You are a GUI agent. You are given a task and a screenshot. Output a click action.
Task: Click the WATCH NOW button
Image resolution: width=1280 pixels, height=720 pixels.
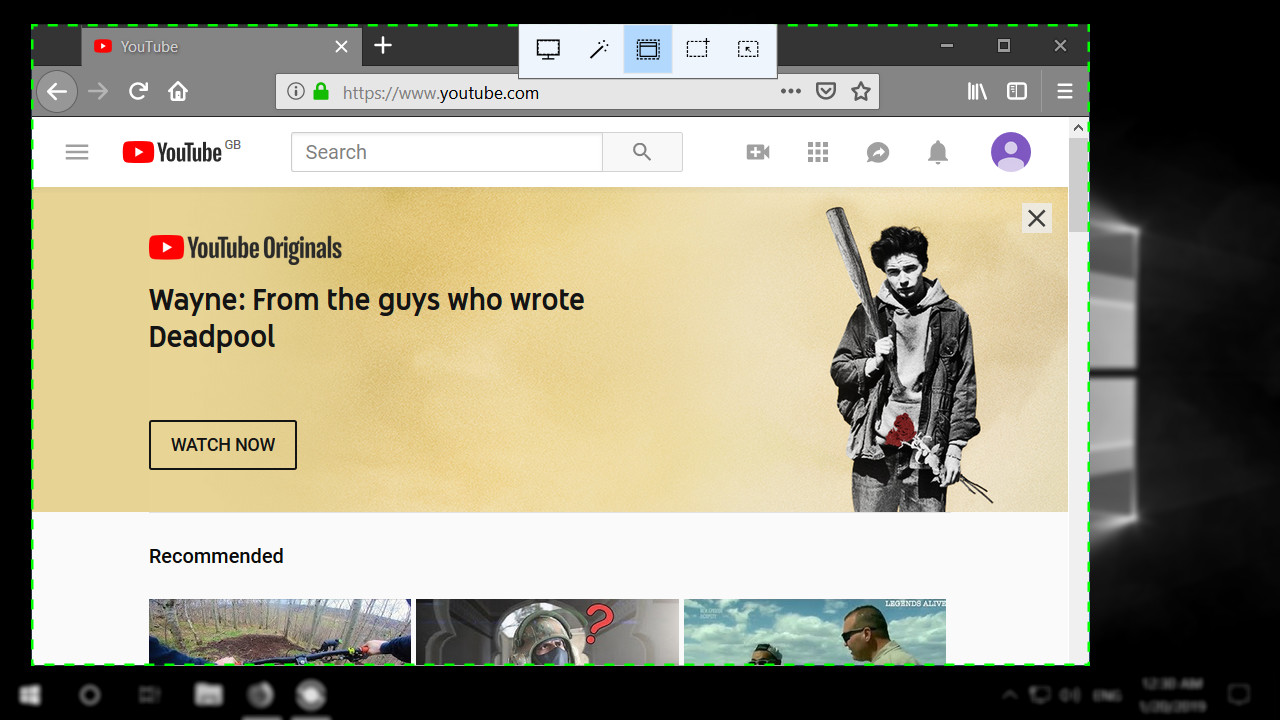(223, 445)
